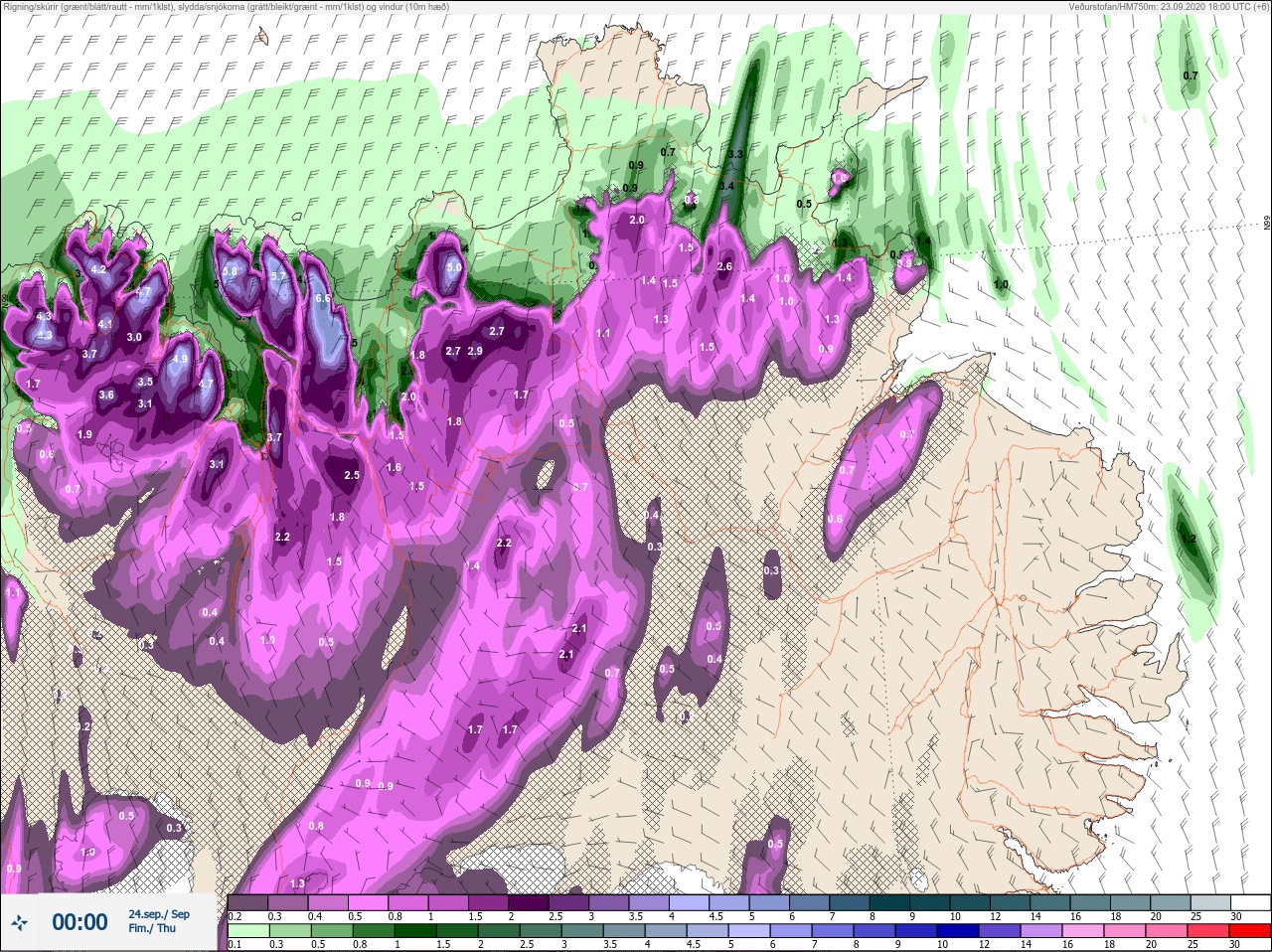Click the 4.9 precipitation value on the map

pos(180,360)
